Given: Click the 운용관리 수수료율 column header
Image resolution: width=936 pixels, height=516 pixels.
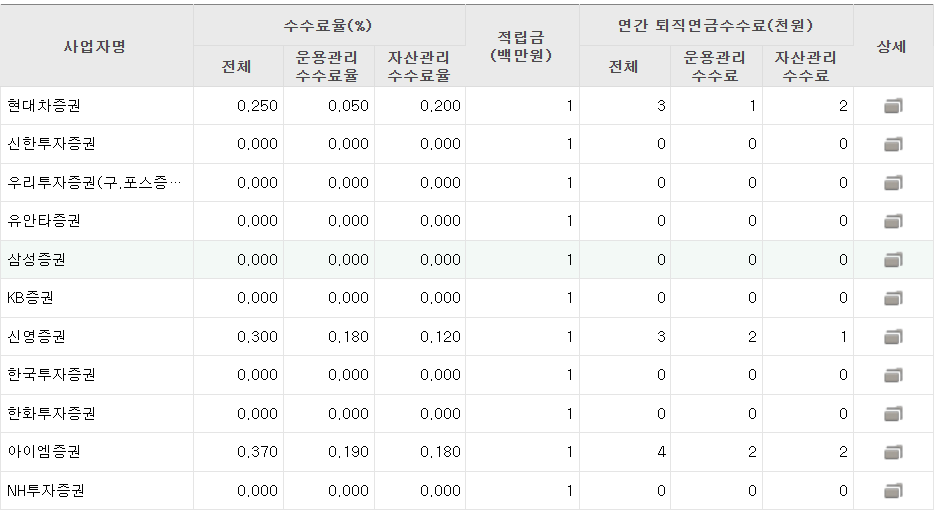Looking at the screenshot, I should [327, 66].
